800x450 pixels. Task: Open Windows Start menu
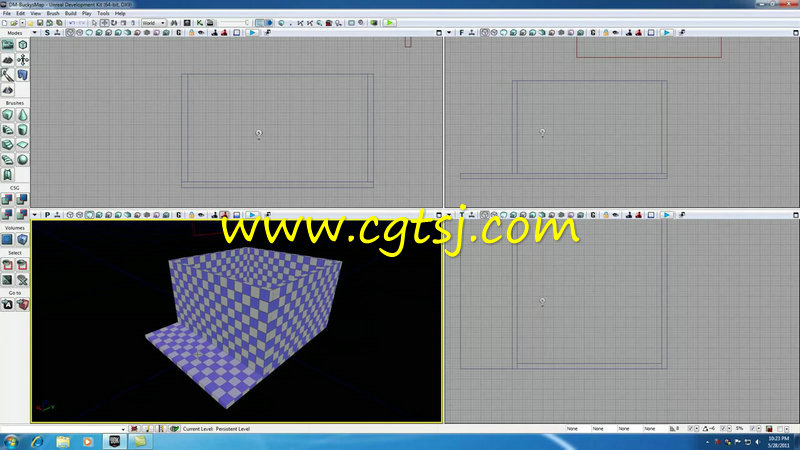tap(11, 441)
